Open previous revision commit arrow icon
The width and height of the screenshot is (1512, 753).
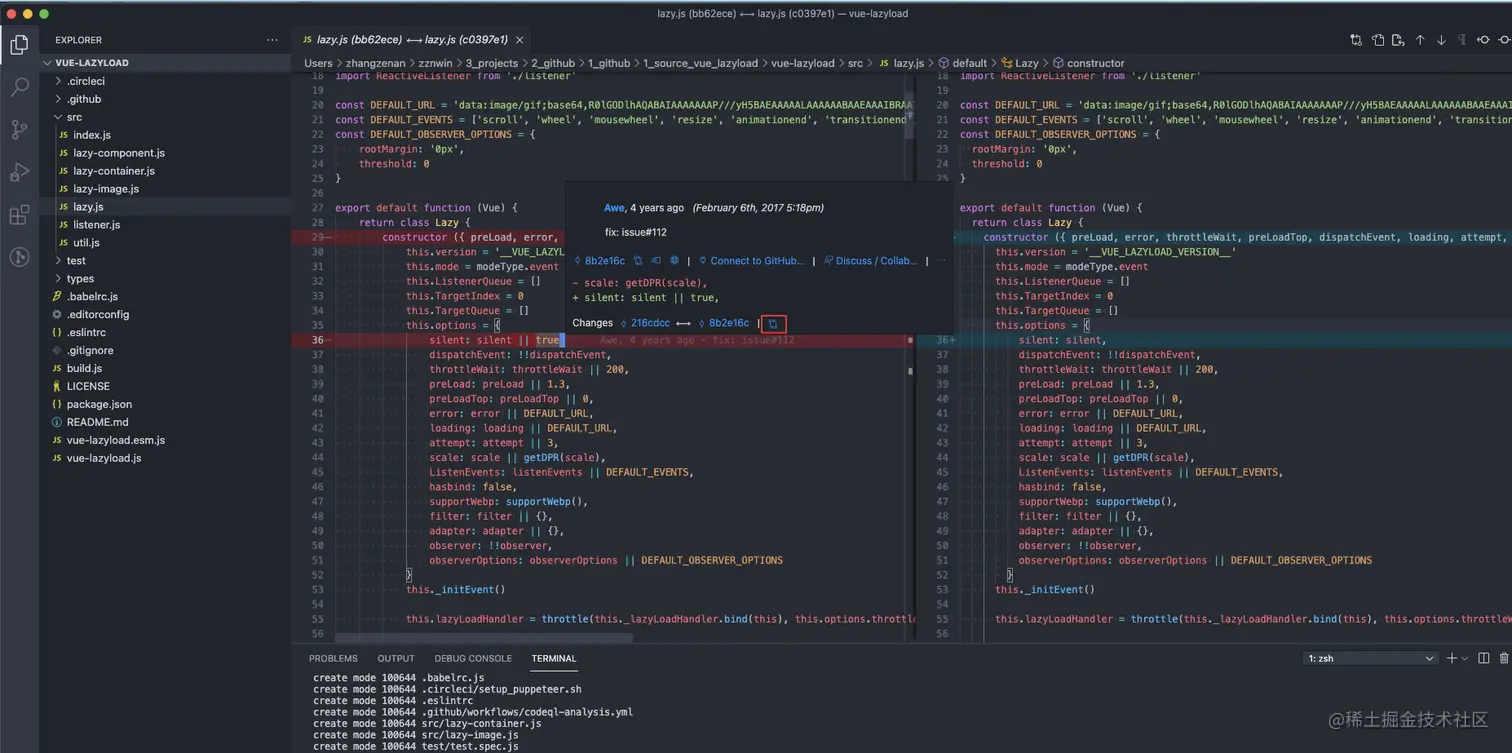click(1484, 40)
